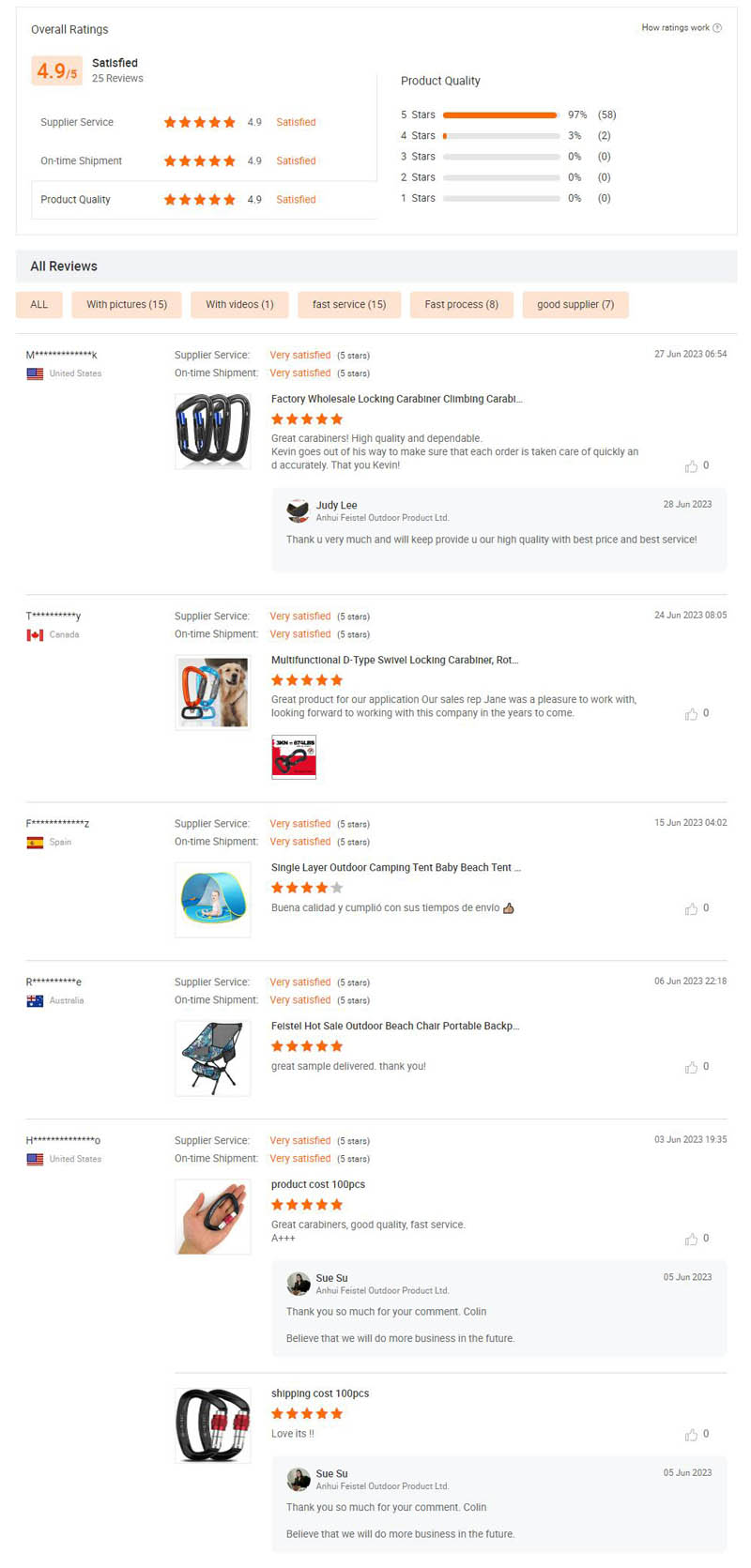Open Single Layer Outdoor Camping Tent link

[395, 868]
